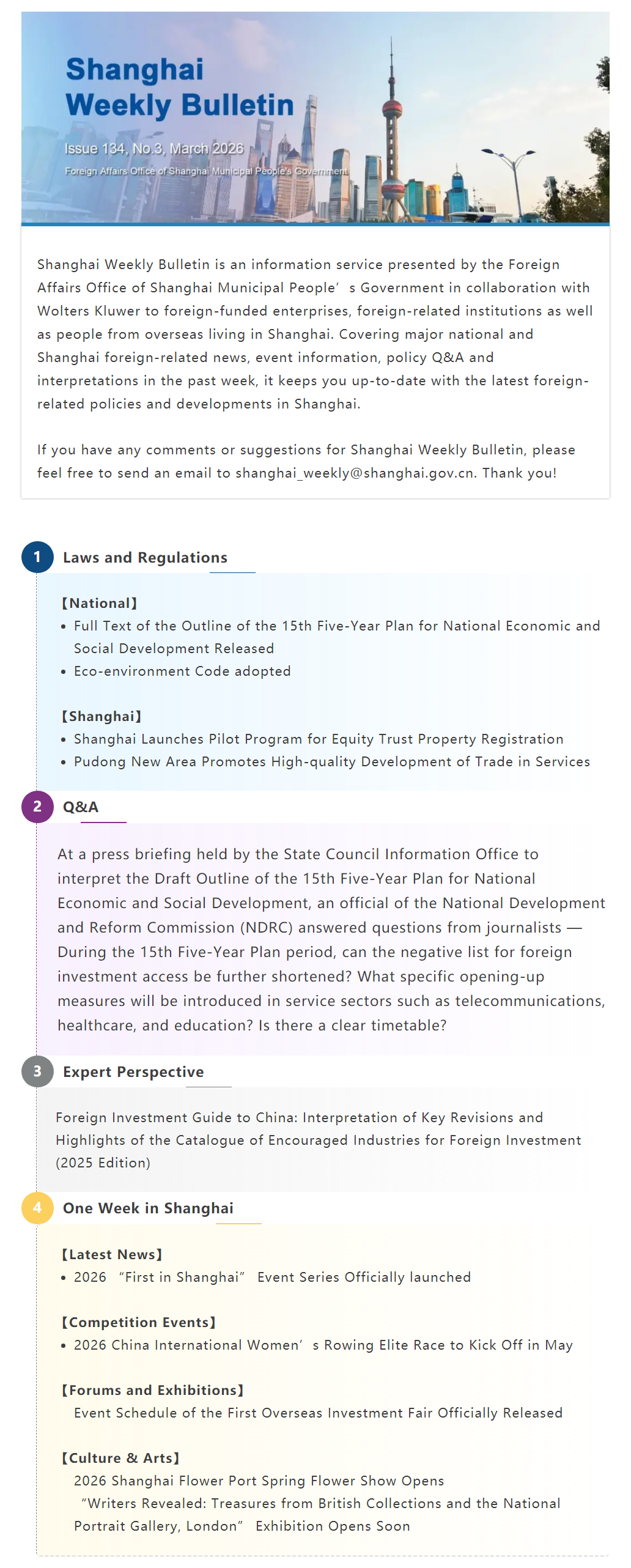Click the yellow number 4 section badge
Viewport: 631px width, 1568px height.
[37, 1208]
